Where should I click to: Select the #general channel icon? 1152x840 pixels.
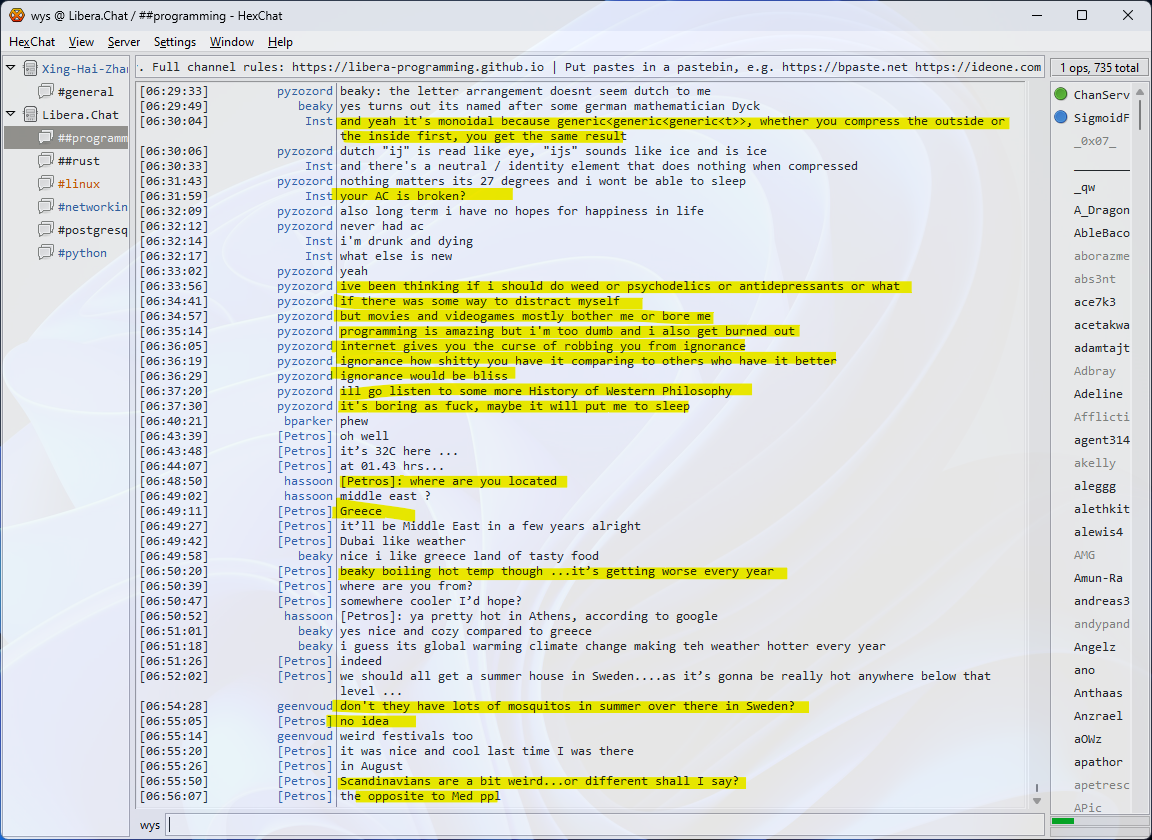46,92
